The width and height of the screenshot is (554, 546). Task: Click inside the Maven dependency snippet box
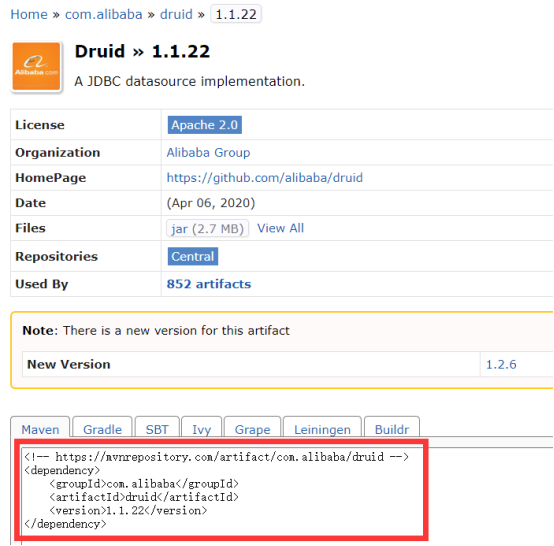[222, 491]
